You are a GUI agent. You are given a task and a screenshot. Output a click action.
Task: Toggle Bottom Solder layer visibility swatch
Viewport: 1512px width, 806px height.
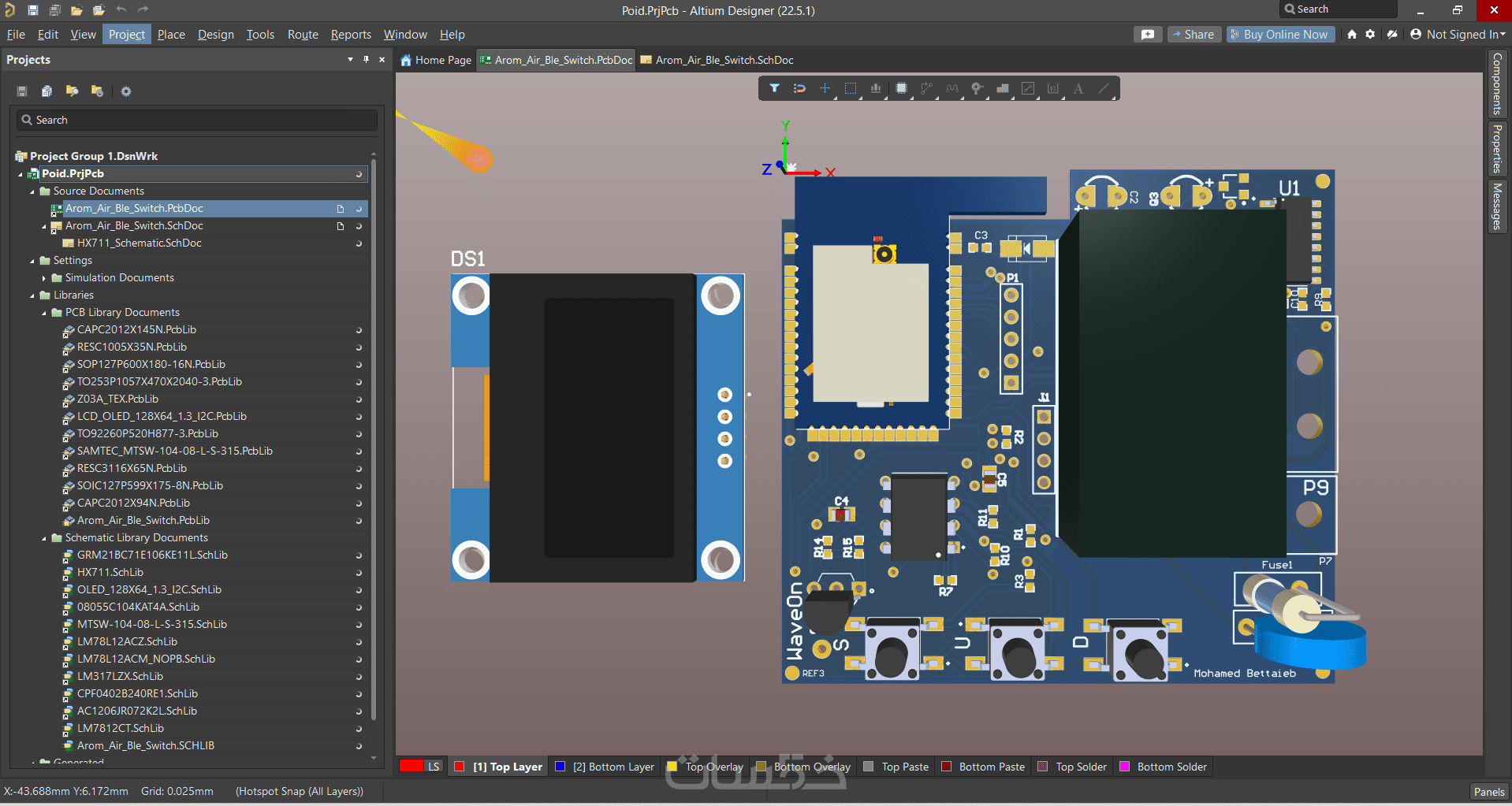click(x=1125, y=767)
